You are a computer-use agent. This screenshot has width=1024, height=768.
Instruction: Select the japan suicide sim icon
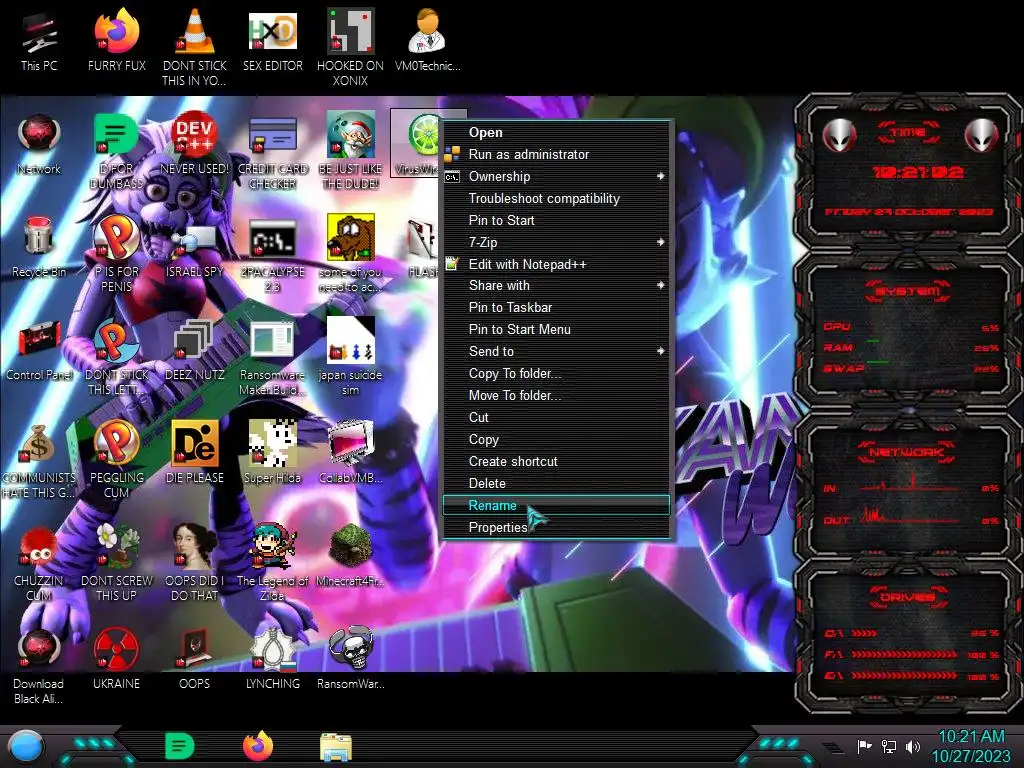[350, 358]
